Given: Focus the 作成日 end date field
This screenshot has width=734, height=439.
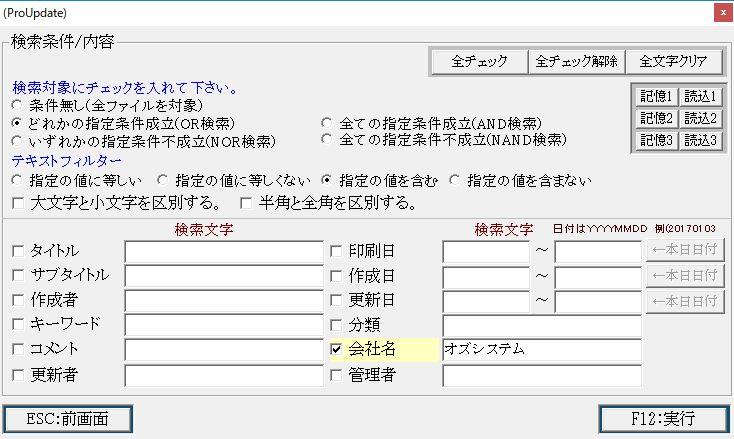Looking at the screenshot, I should pos(598,277).
